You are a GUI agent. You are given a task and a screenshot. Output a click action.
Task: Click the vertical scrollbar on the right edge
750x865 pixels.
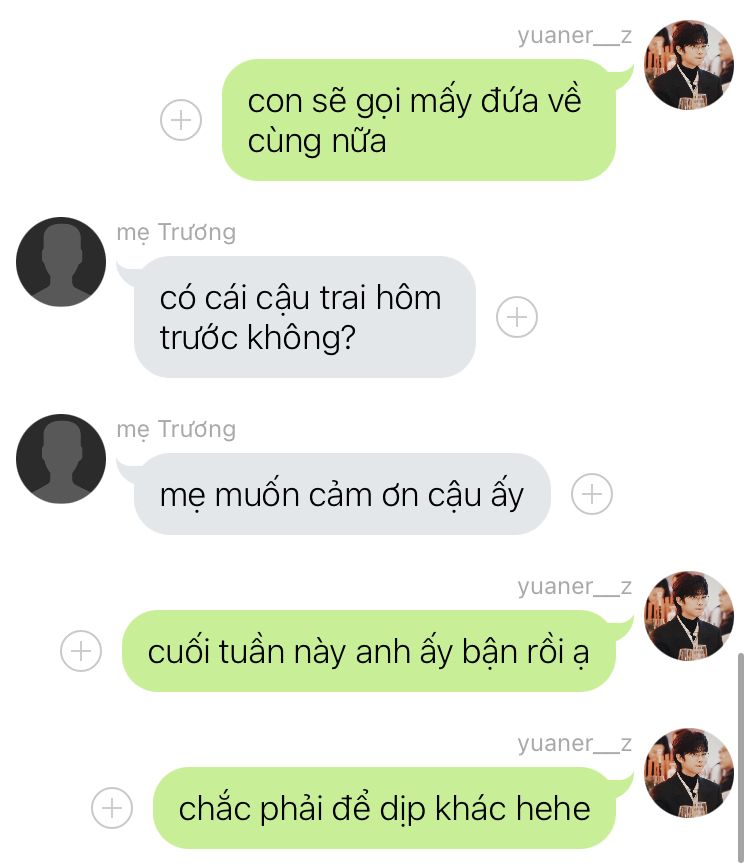[741, 757]
